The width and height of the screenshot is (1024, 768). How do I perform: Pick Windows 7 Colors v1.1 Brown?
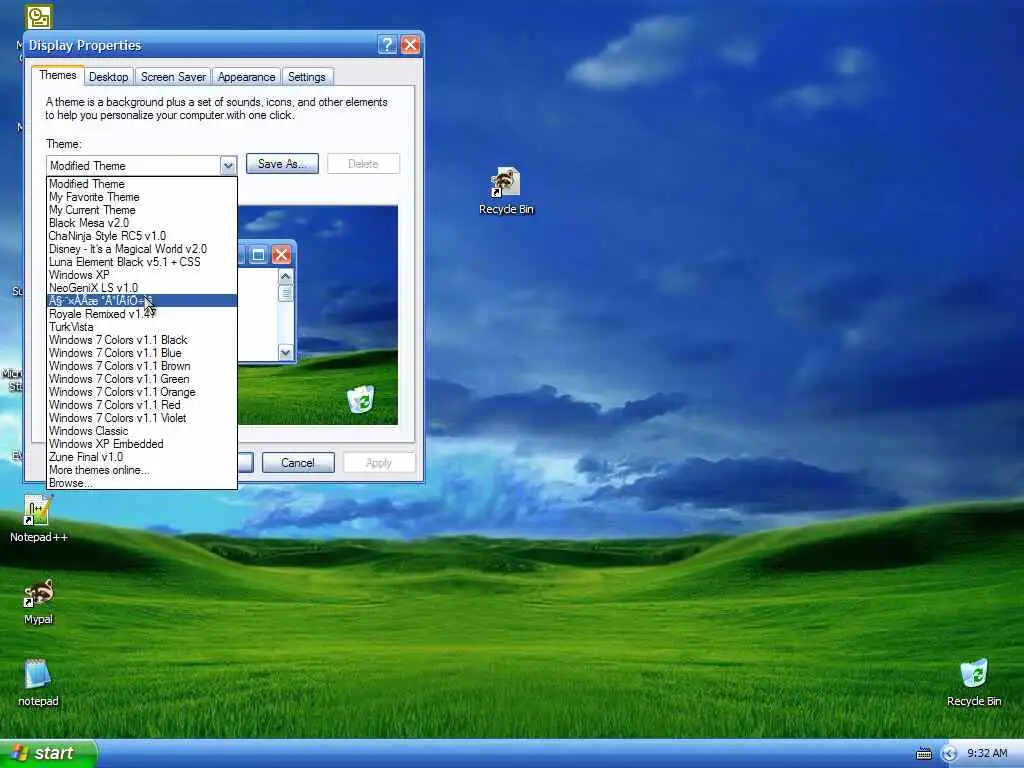(x=142, y=366)
